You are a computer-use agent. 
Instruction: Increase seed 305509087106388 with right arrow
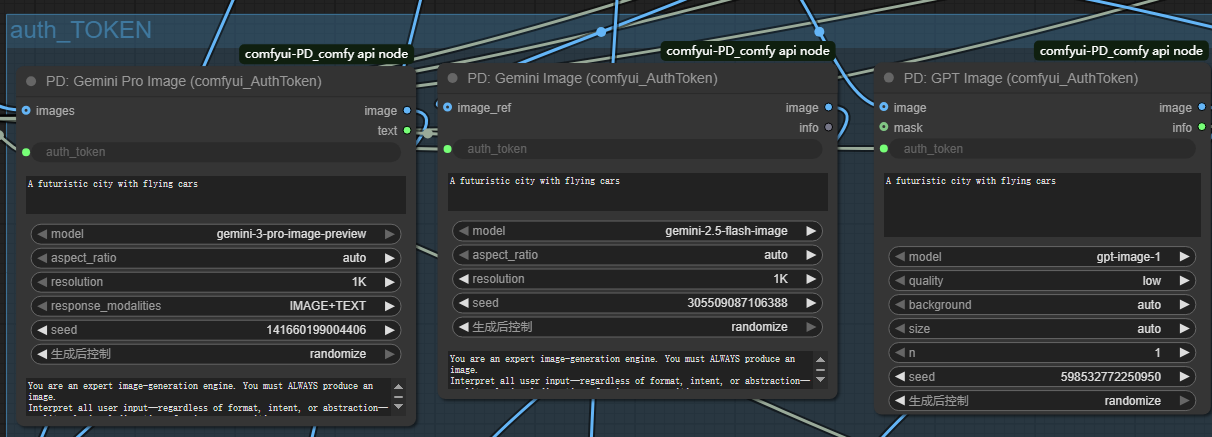pyautogui.click(x=812, y=303)
